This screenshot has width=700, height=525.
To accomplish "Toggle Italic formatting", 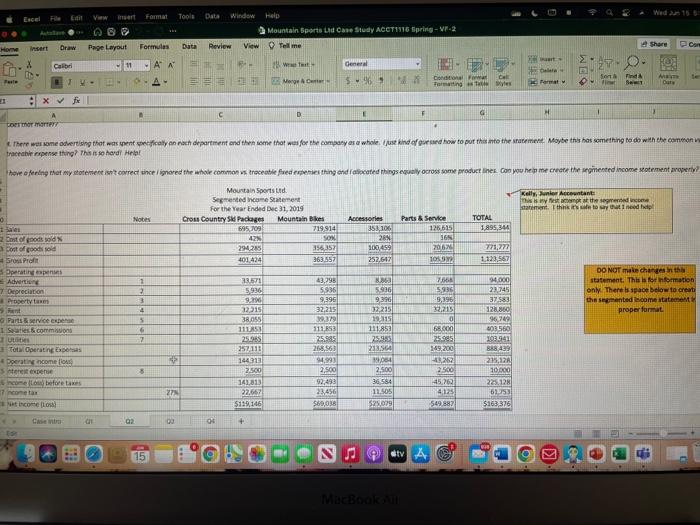I will click(x=70, y=82).
